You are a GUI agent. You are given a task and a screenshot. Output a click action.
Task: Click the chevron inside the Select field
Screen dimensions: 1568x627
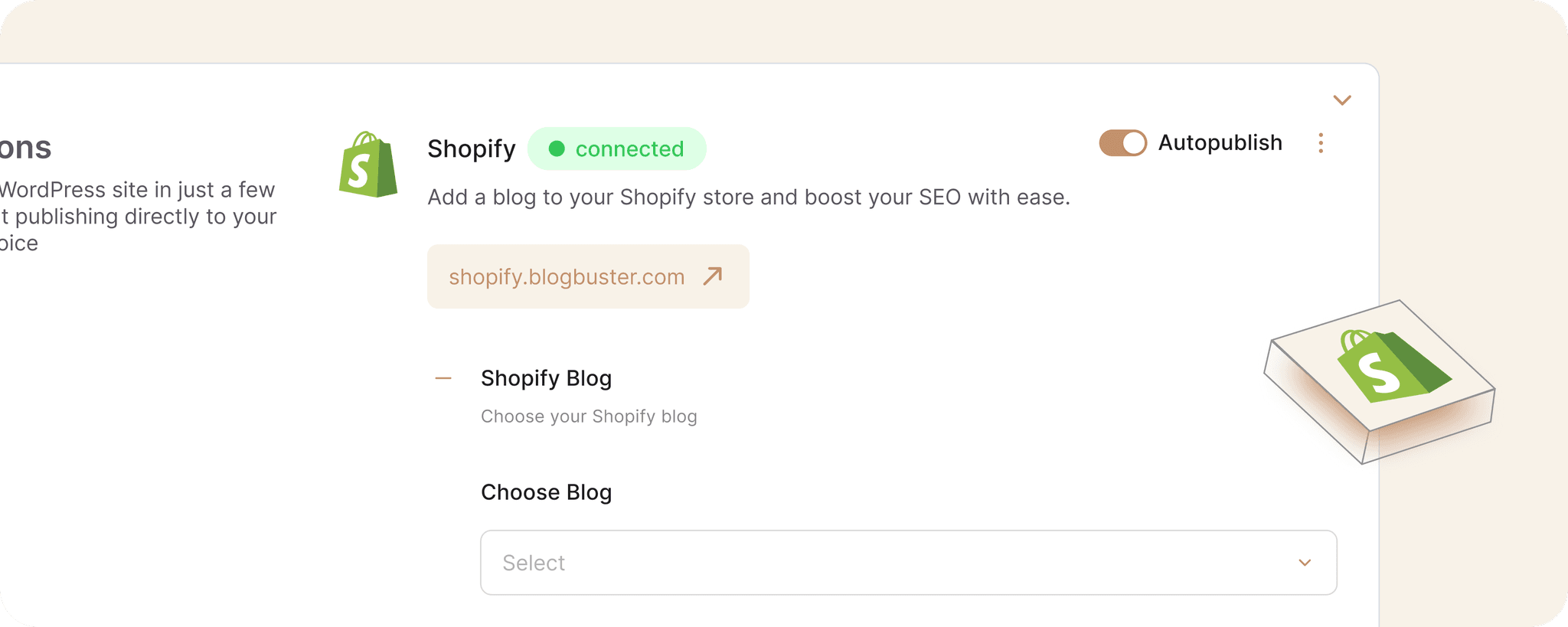pyautogui.click(x=1304, y=562)
